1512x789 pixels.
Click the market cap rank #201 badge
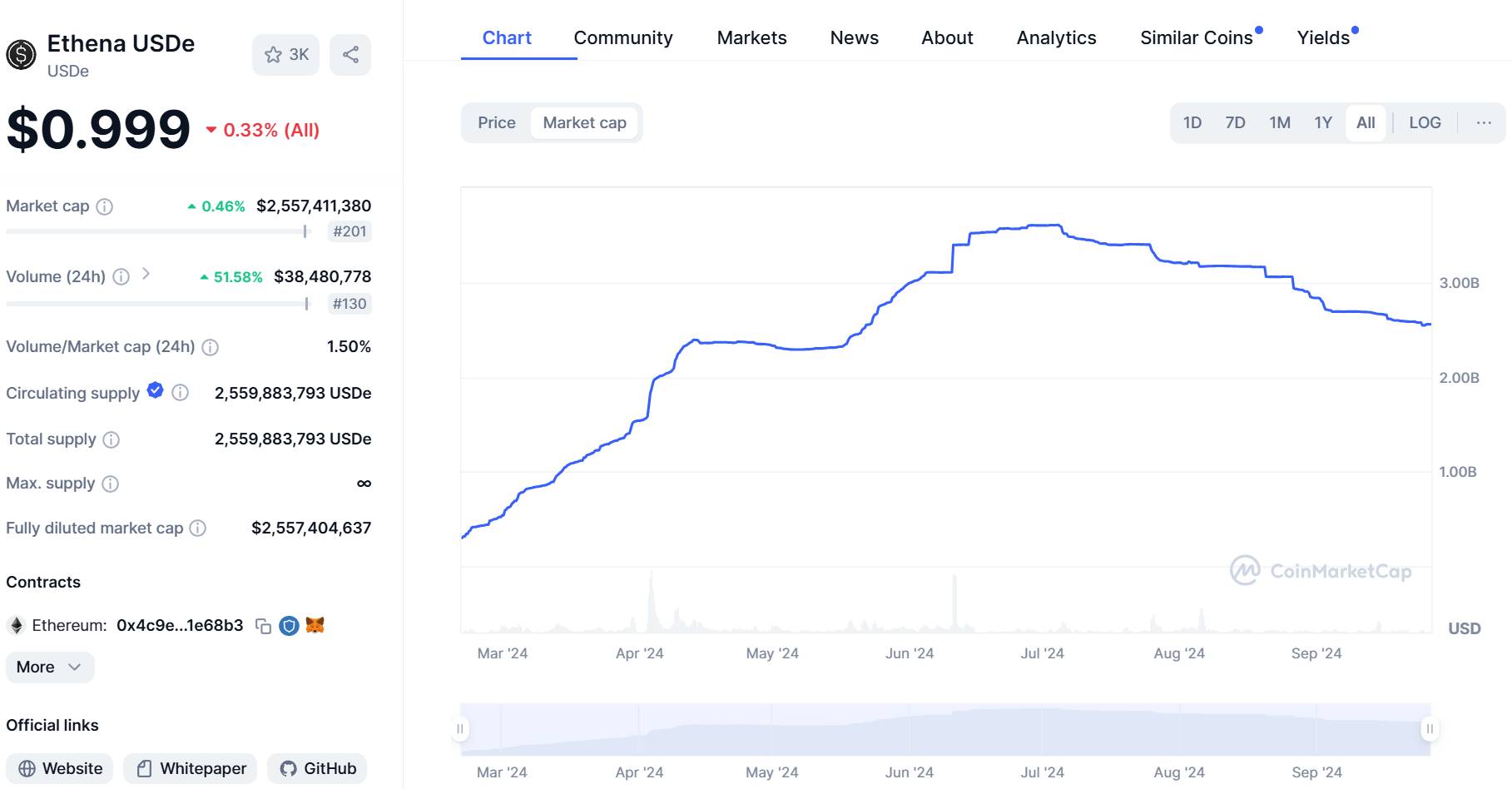(x=349, y=231)
